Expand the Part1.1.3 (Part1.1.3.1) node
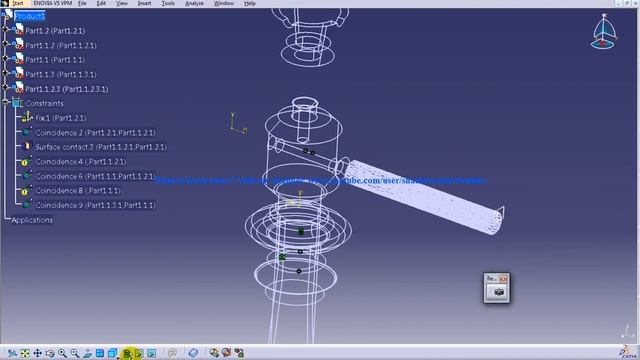The height and width of the screenshot is (360, 640). tap(5, 73)
